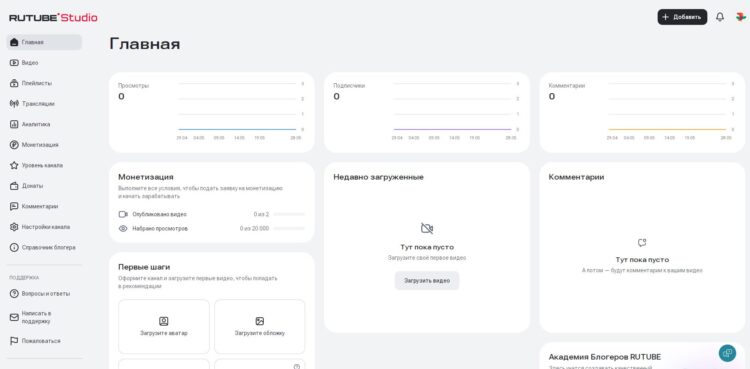Click the '0 из 2' value

tap(261, 214)
